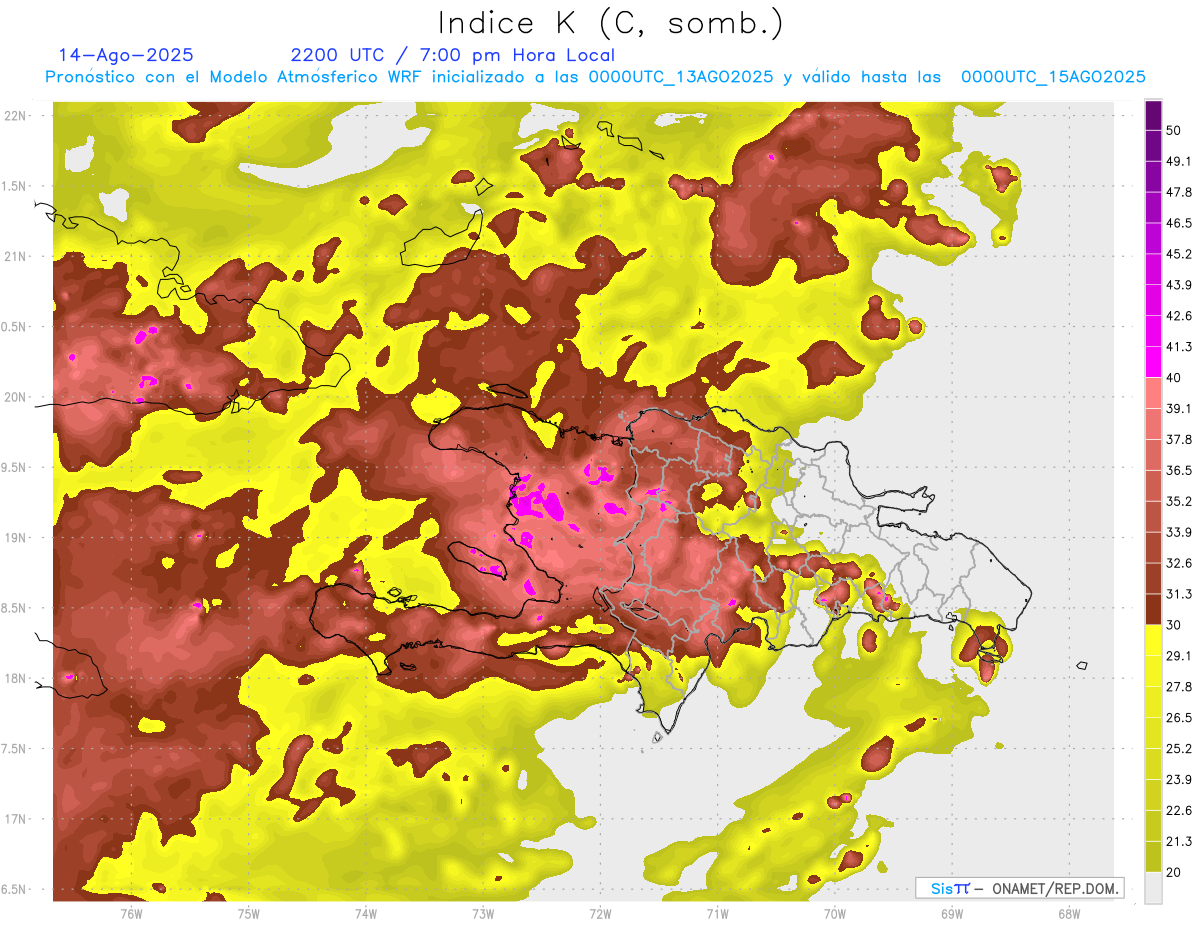Click the "76W" longitude label
1200x927 pixels.
(x=132, y=913)
